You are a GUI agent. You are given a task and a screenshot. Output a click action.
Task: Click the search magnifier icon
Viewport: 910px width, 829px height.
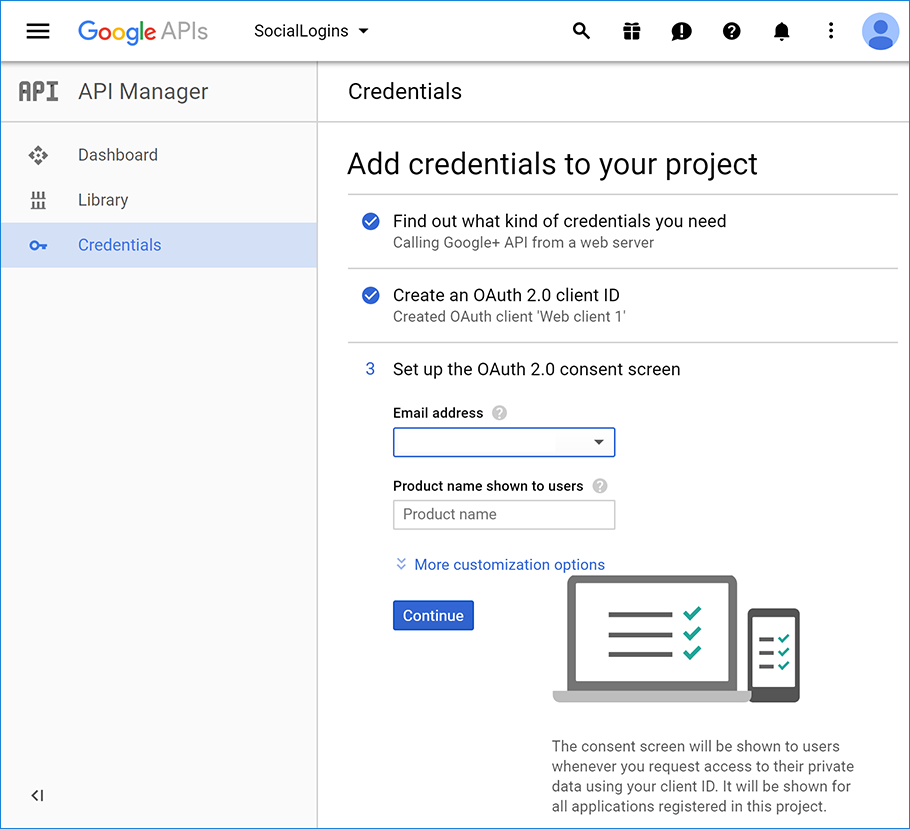coord(581,31)
